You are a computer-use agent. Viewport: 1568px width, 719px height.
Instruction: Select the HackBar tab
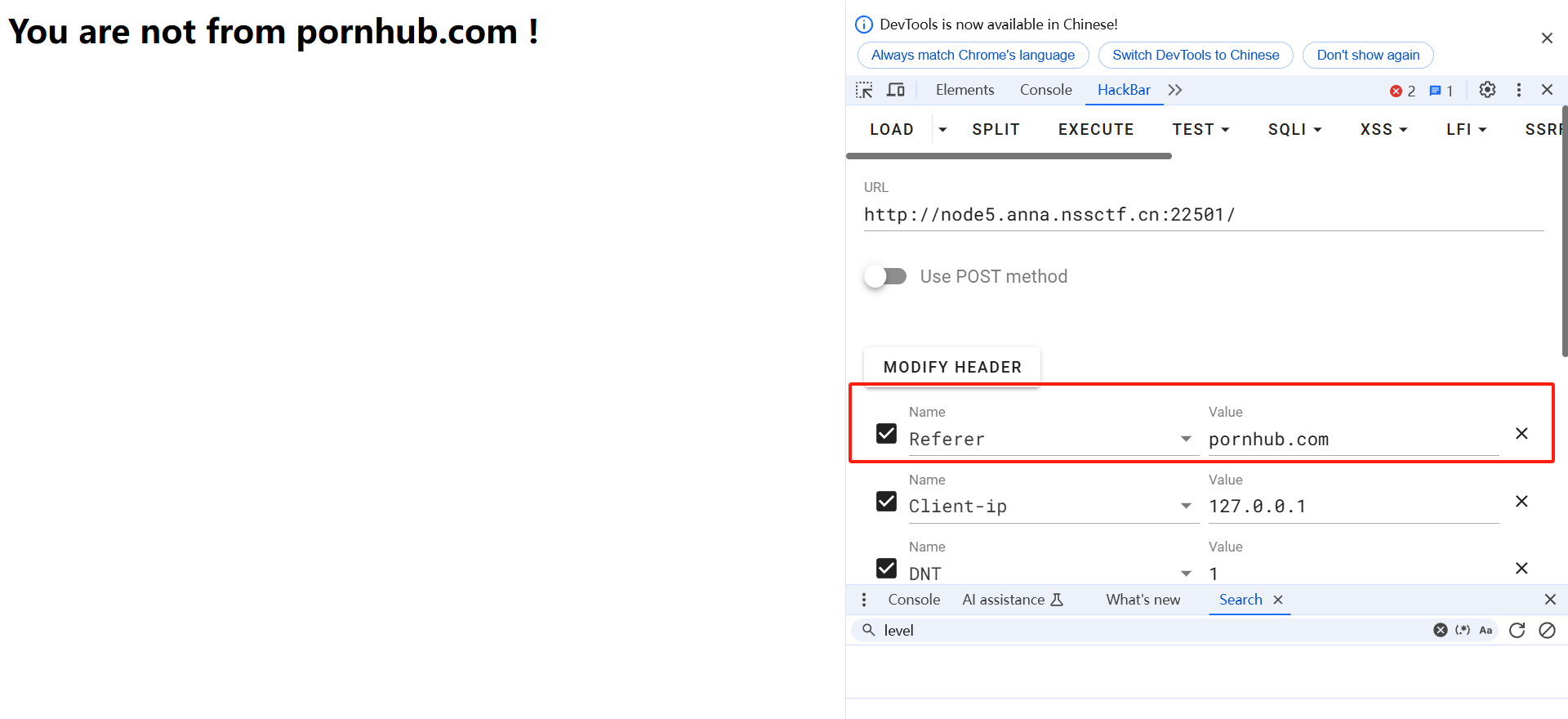pyautogui.click(x=1124, y=90)
